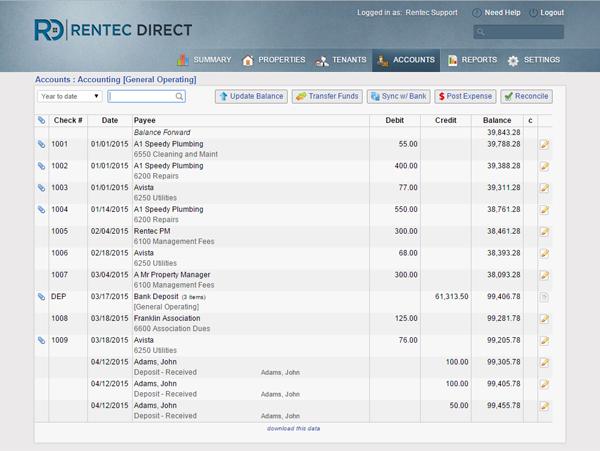The width and height of the screenshot is (600, 451).
Task: Click check number 1005
Action: [x=60, y=231]
